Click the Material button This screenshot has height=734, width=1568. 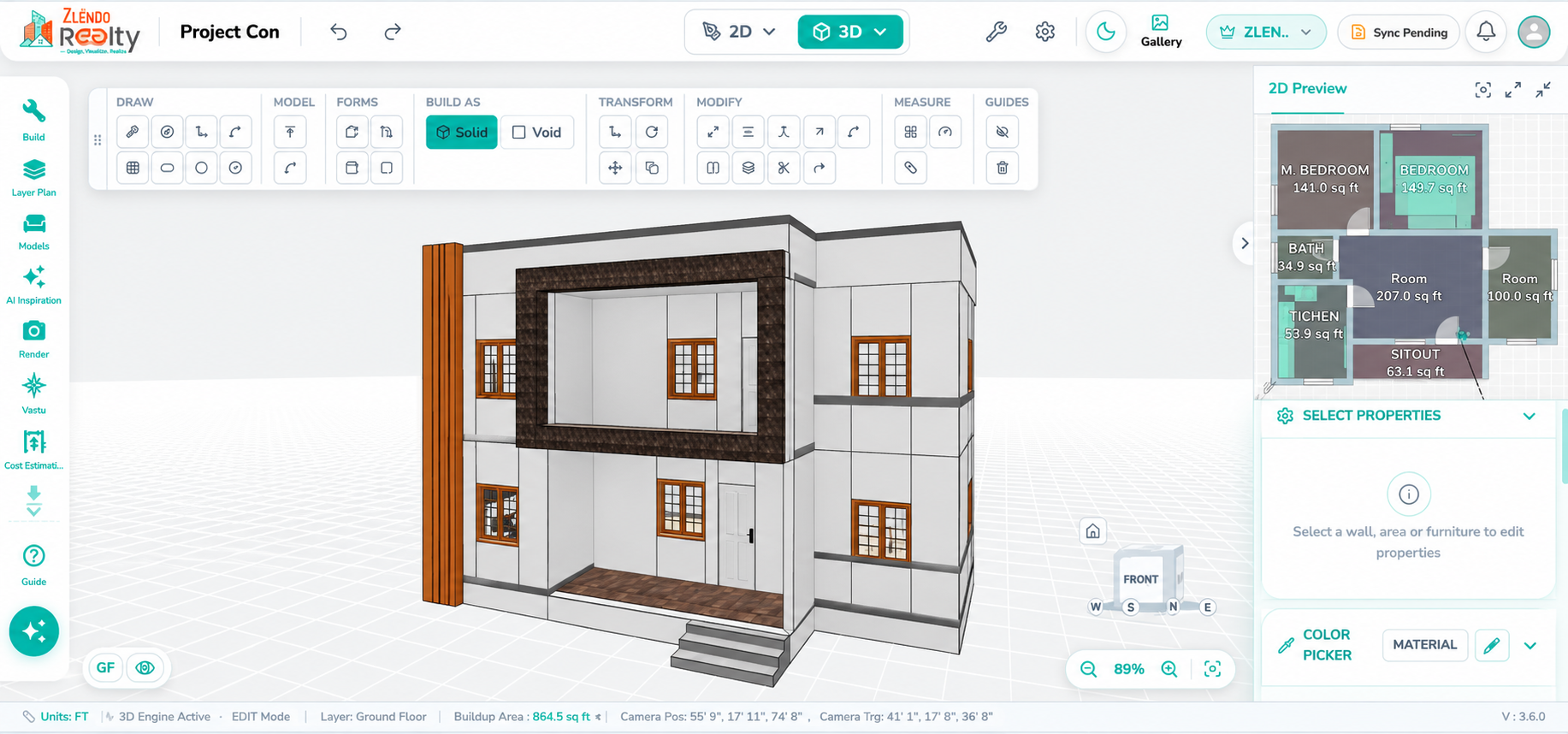(1424, 645)
